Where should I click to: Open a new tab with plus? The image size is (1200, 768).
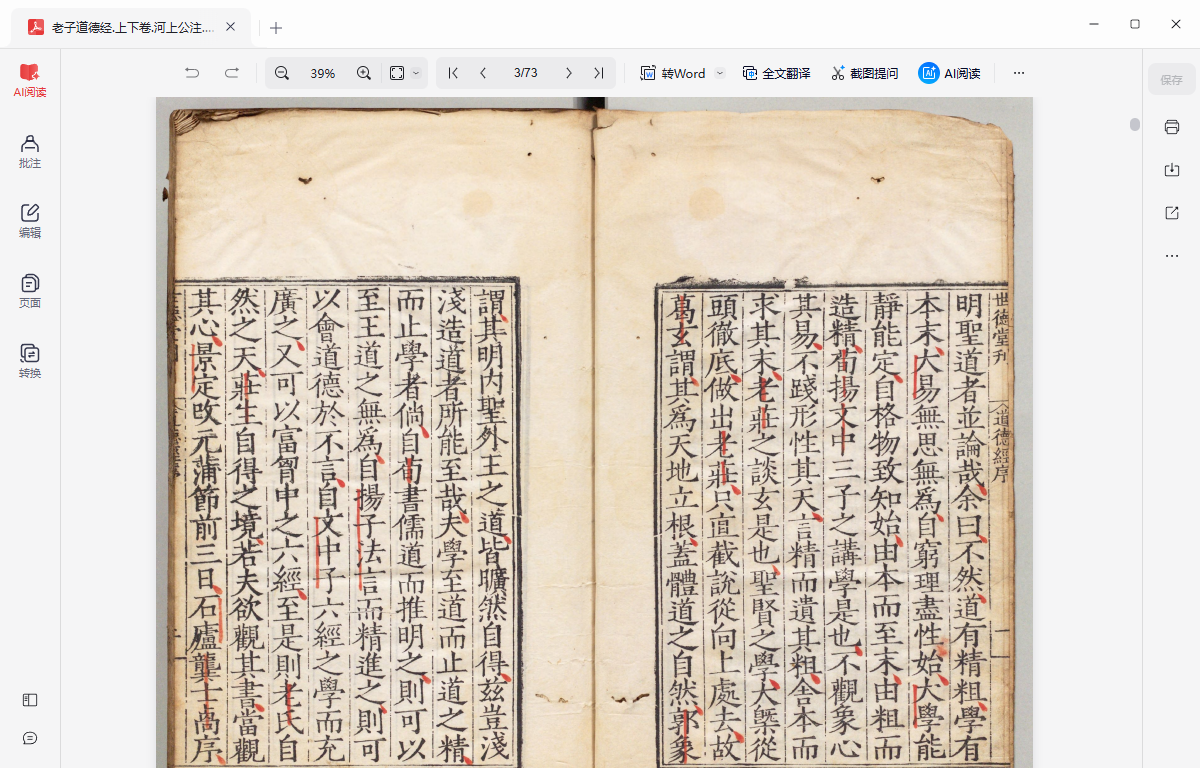pos(277,28)
